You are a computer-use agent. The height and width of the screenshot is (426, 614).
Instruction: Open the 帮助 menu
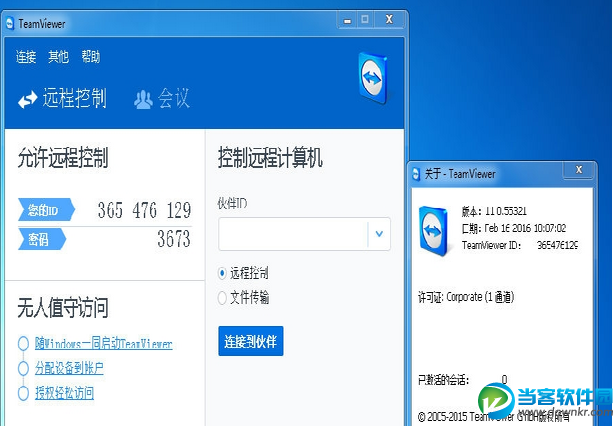91,57
